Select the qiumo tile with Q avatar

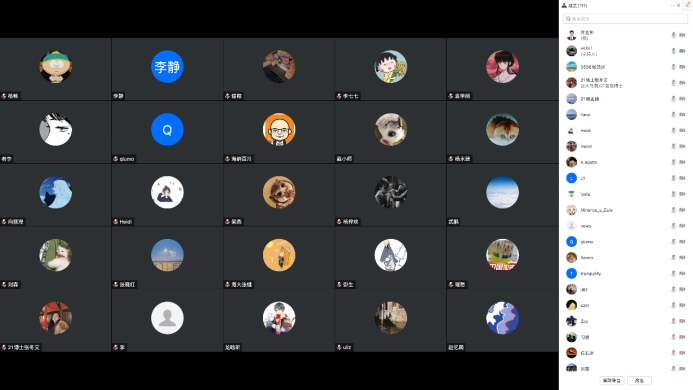click(x=167, y=132)
